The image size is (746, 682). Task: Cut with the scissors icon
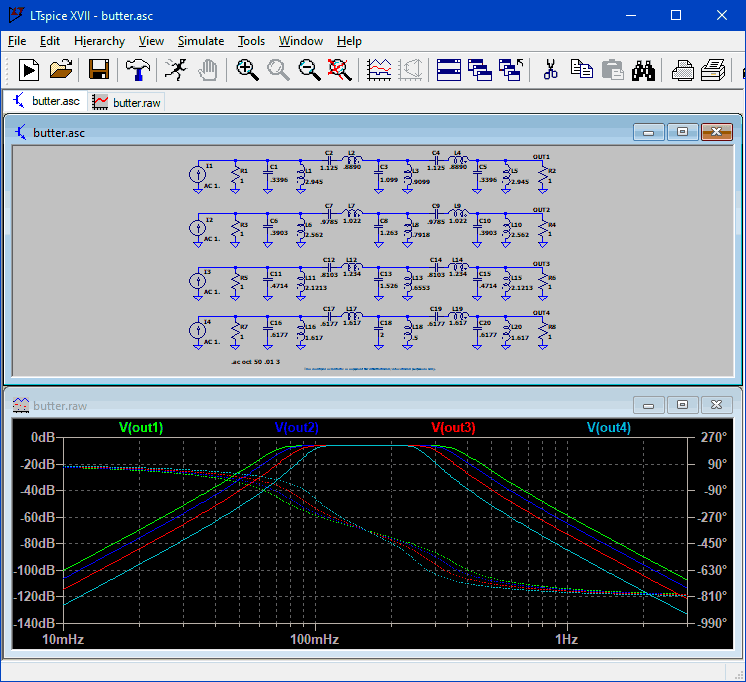[550, 70]
